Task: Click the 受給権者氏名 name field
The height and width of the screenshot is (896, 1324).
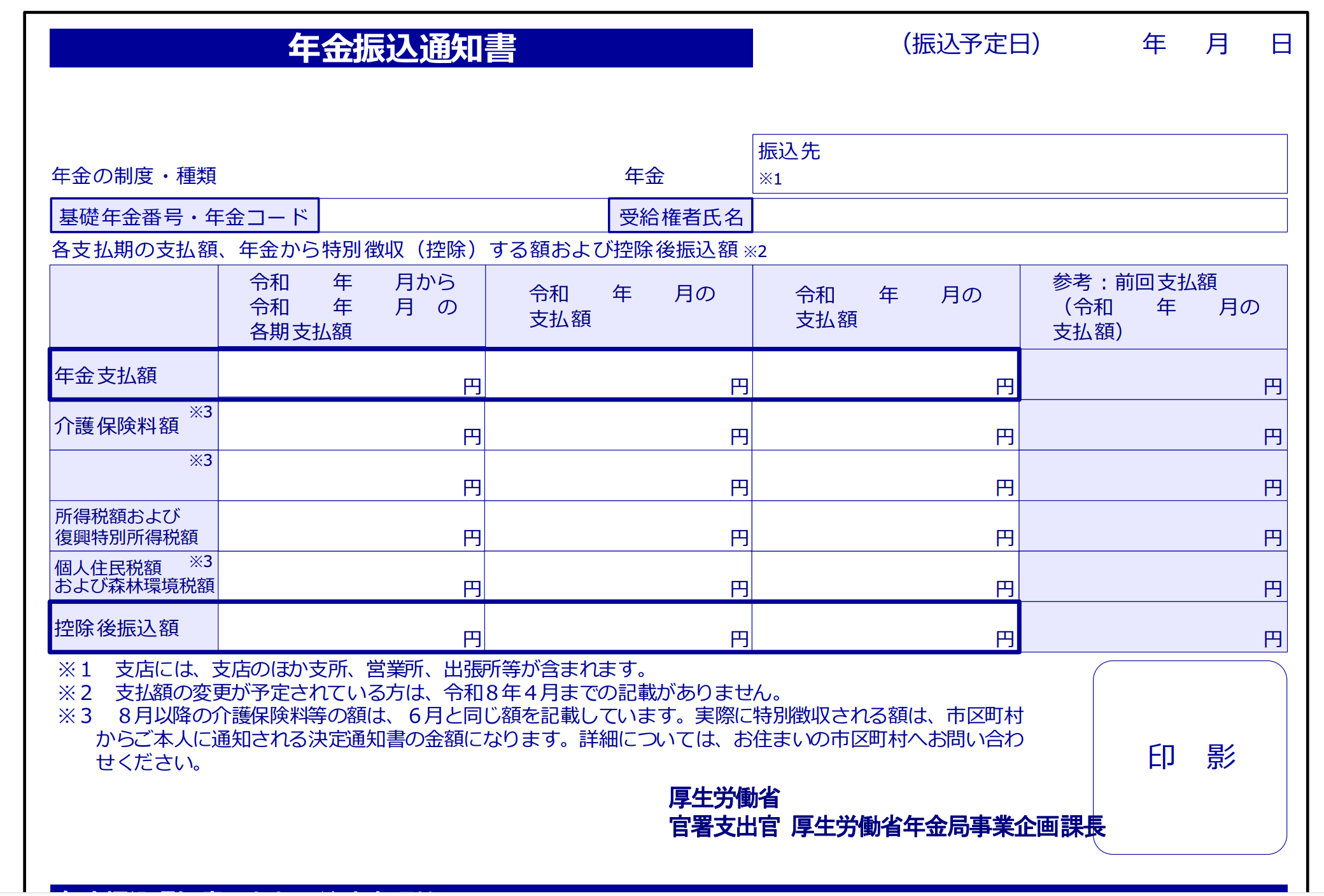Action: pyautogui.click(x=681, y=216)
